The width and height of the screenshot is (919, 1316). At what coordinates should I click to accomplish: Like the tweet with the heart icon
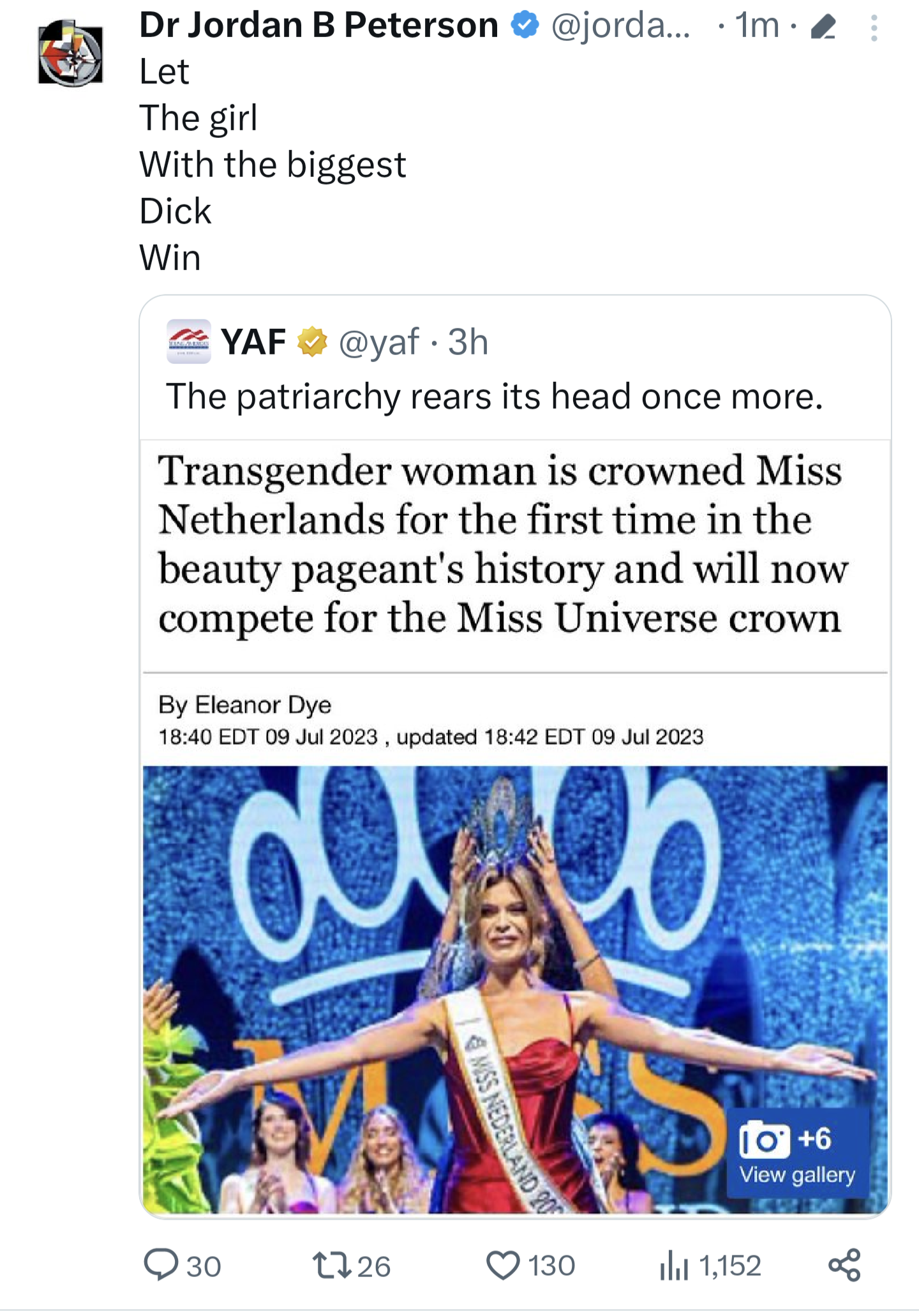pos(504,1265)
